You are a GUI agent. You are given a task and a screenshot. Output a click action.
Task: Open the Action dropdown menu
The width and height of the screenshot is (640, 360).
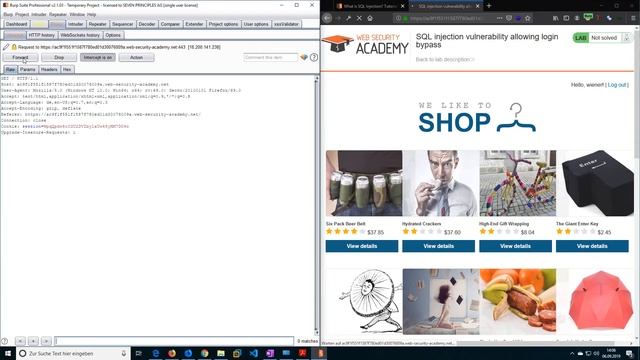136,58
